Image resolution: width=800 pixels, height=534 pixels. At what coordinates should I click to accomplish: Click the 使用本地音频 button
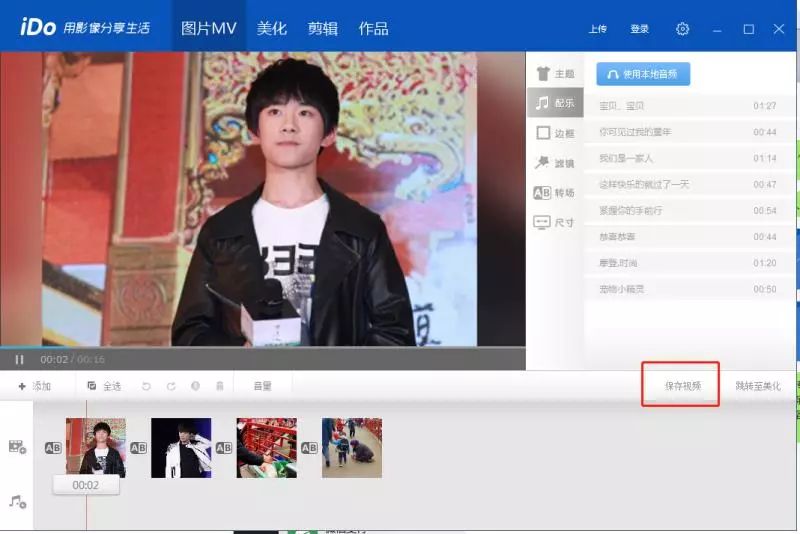643,74
